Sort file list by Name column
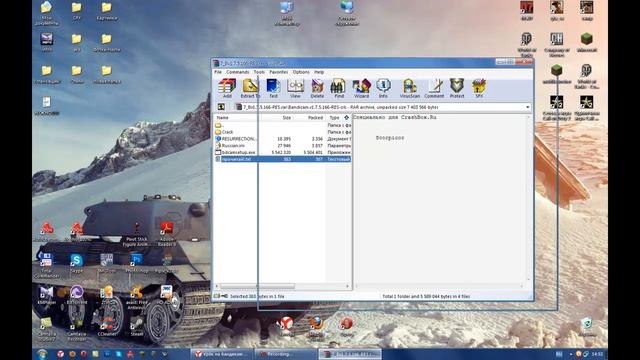The image size is (640, 360). [237, 118]
